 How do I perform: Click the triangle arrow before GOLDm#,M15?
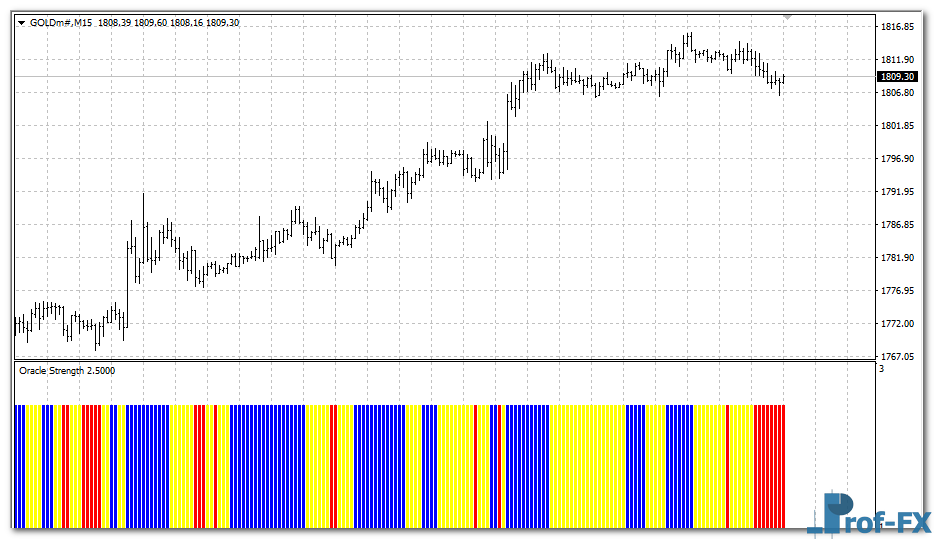(x=21, y=22)
